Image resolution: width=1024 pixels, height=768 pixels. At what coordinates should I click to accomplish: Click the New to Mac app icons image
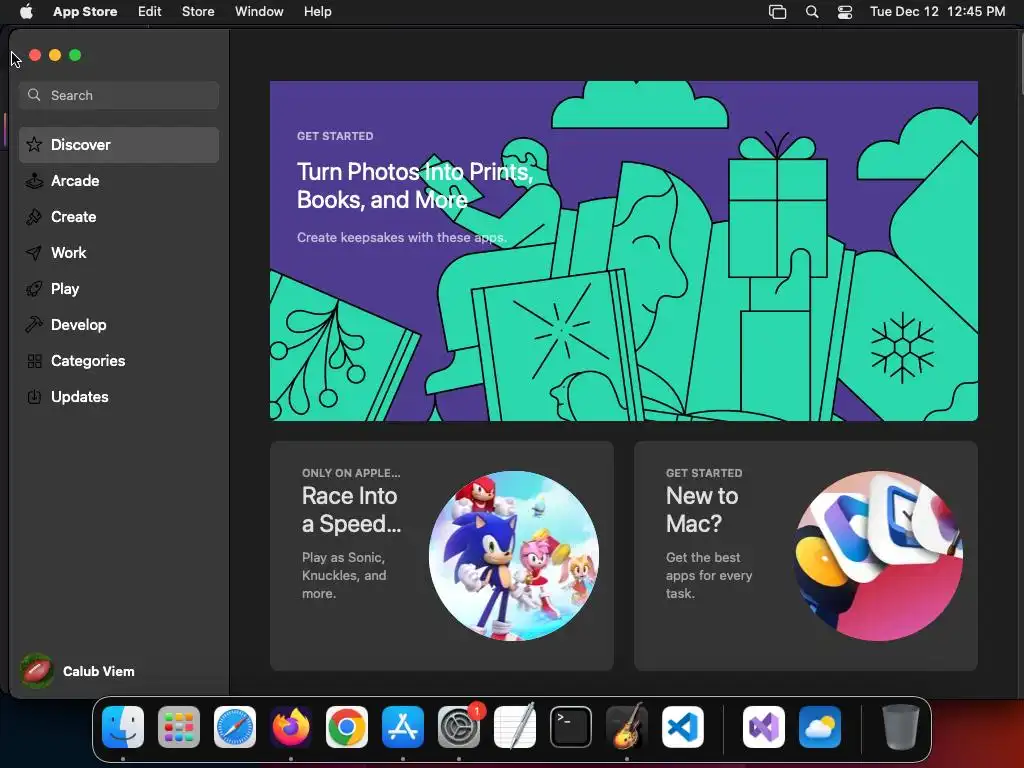tap(878, 556)
